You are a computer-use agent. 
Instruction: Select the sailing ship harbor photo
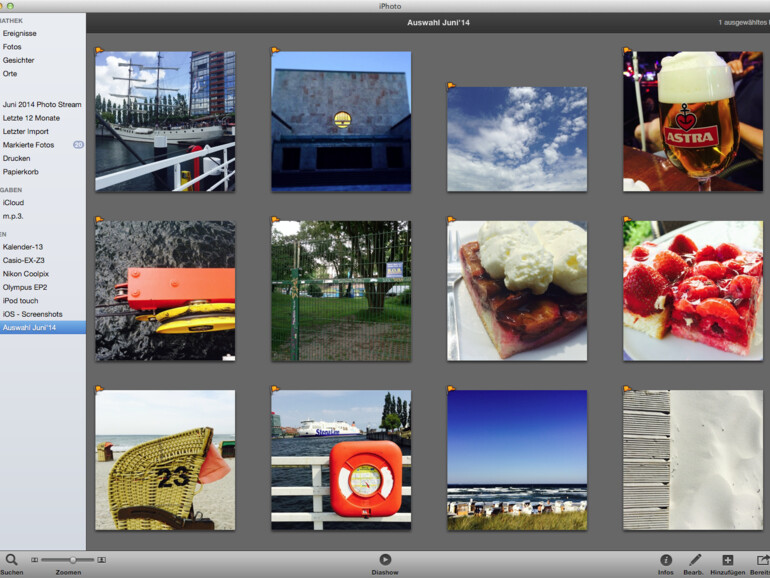click(x=165, y=121)
